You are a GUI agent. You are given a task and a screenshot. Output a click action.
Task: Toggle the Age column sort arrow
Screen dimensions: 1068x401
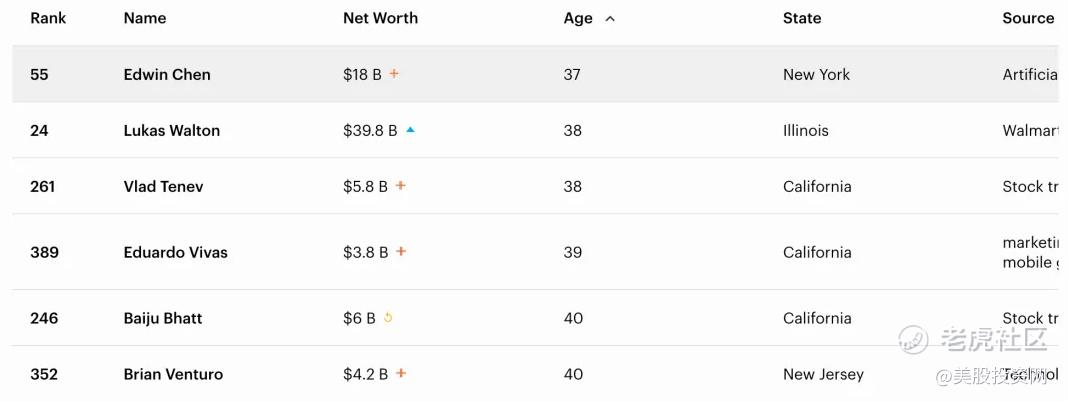pos(610,18)
